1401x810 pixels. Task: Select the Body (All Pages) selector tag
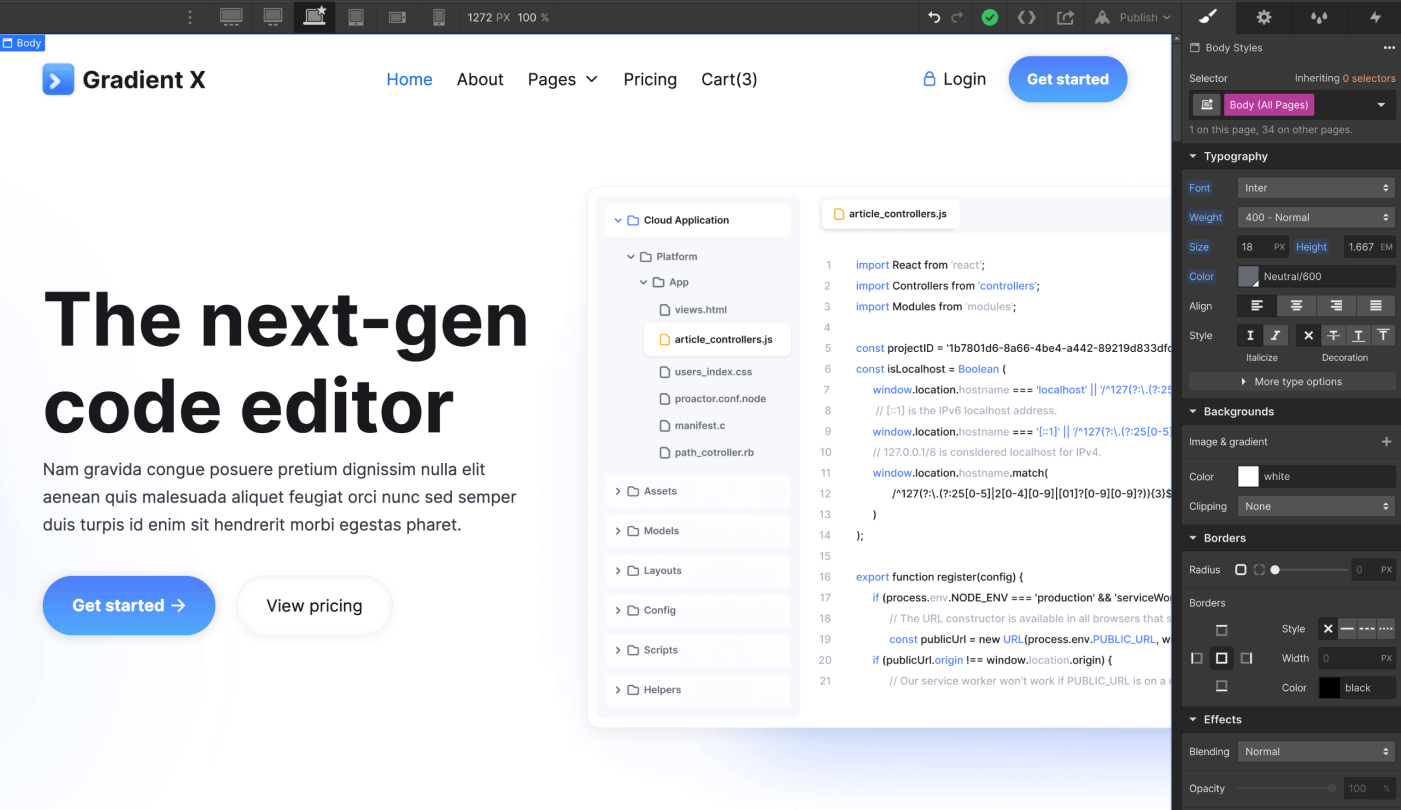pos(1269,105)
